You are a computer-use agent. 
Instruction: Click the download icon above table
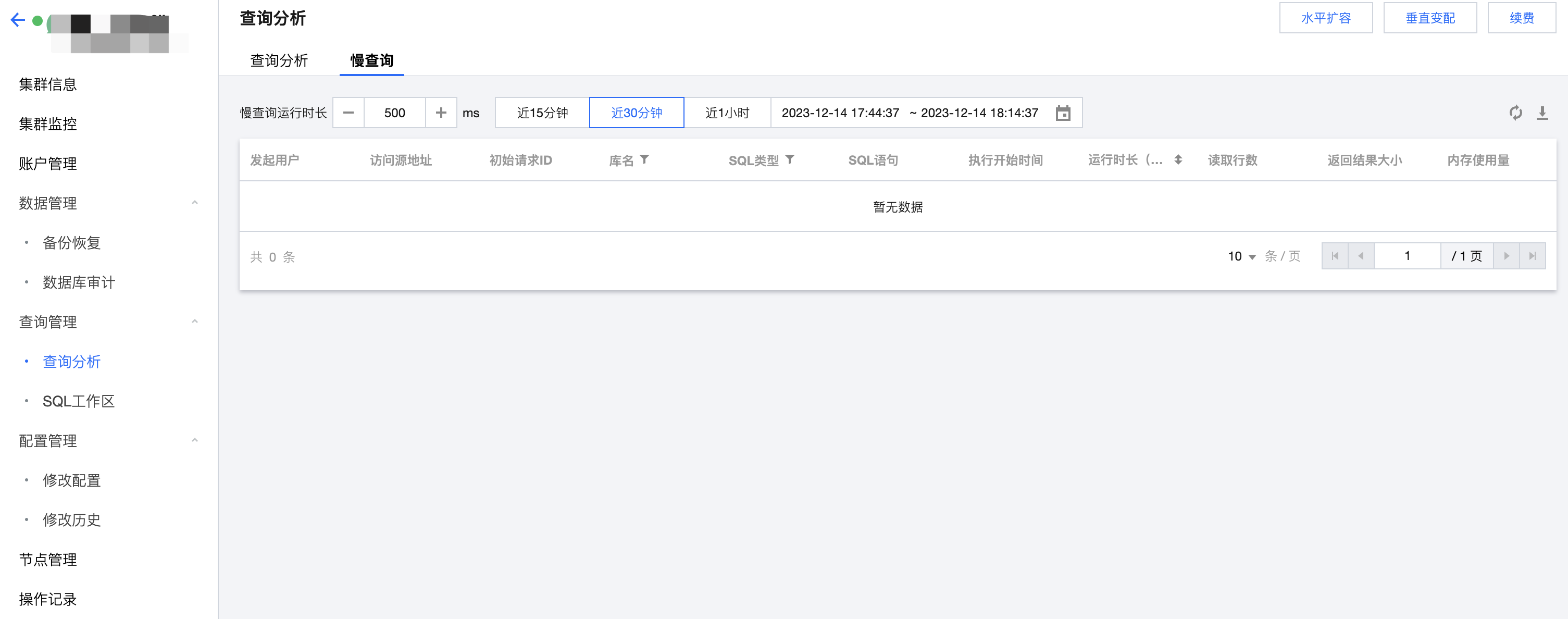[1542, 113]
